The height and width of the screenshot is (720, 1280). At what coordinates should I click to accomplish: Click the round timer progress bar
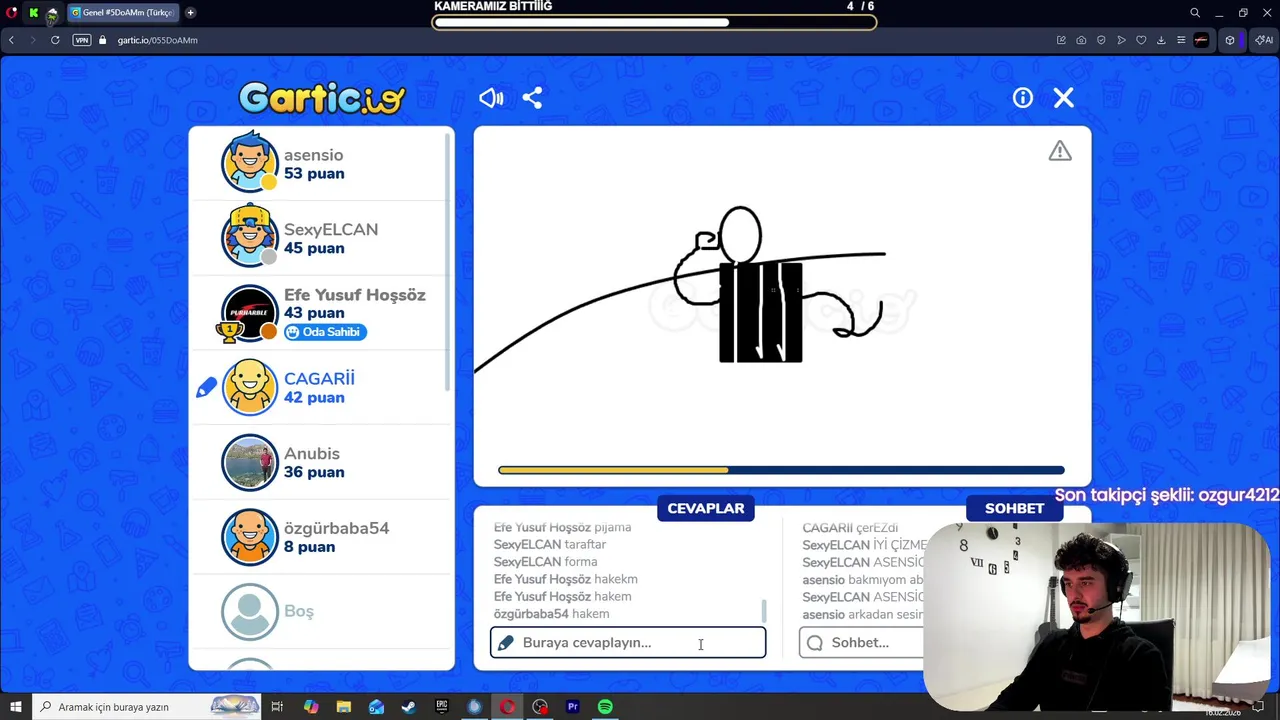pyautogui.click(x=781, y=470)
